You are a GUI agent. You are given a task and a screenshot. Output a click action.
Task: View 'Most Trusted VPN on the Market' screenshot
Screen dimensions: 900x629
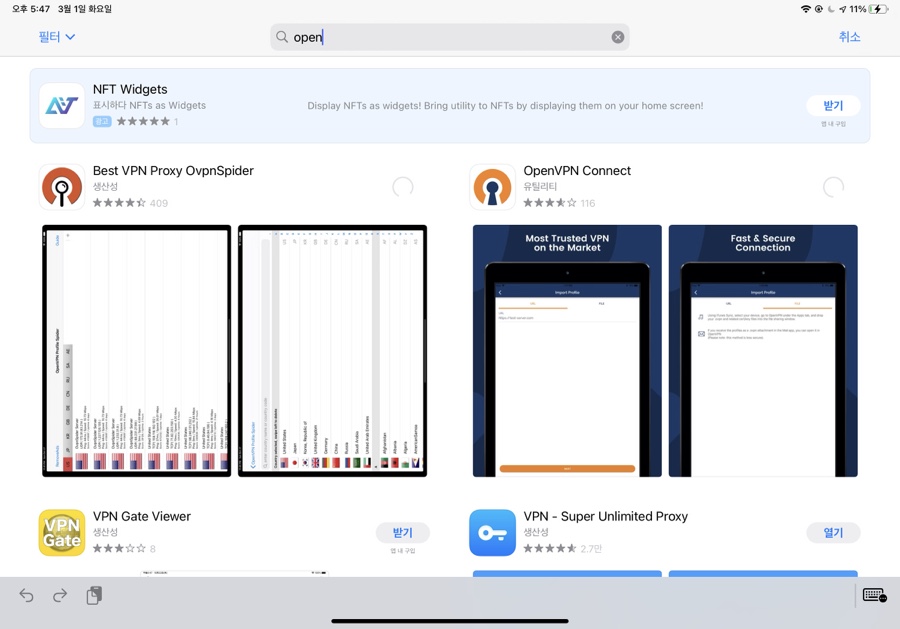(567, 351)
